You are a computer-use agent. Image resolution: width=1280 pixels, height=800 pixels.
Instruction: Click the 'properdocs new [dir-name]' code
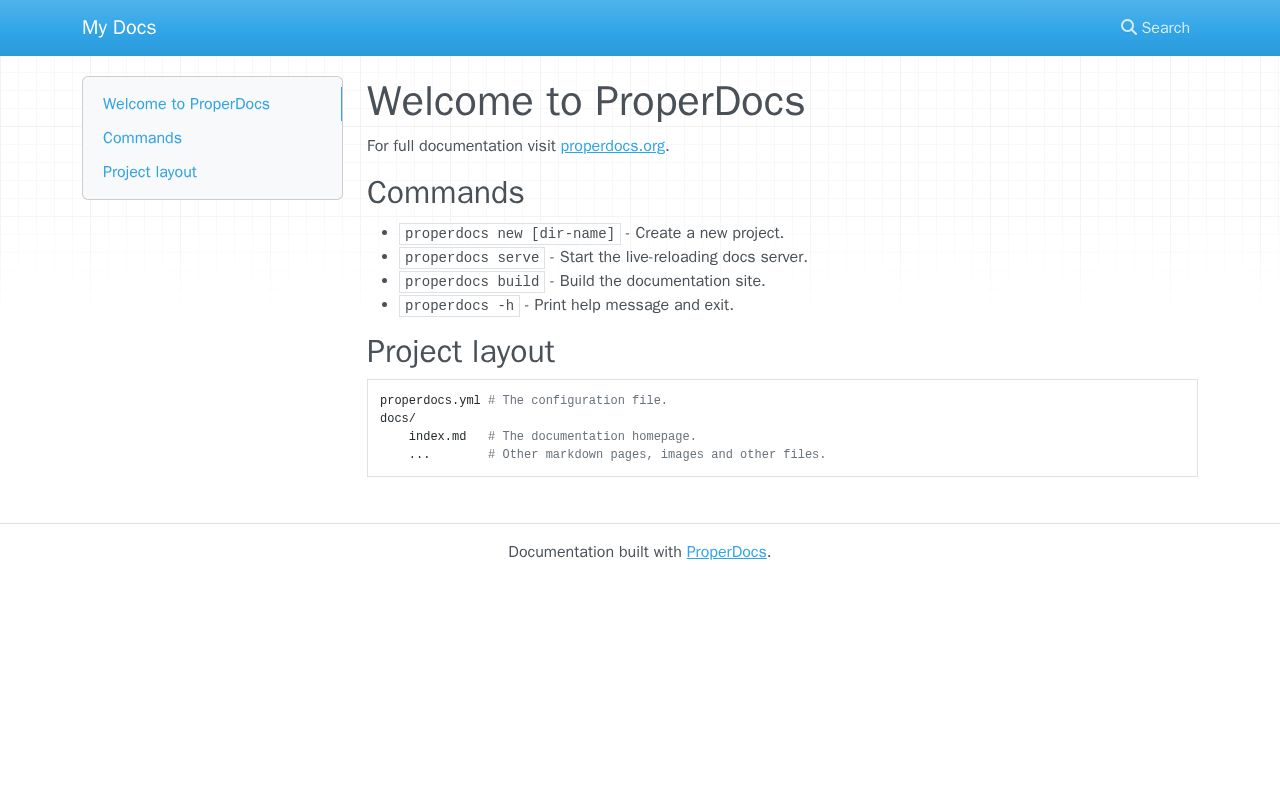510,234
